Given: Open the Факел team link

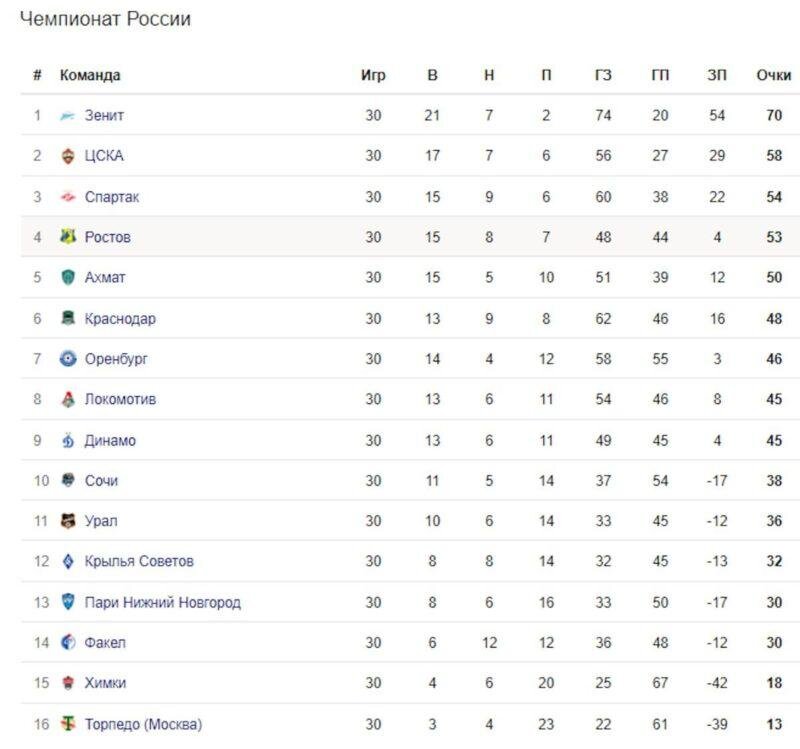Looking at the screenshot, I should pos(105,642).
